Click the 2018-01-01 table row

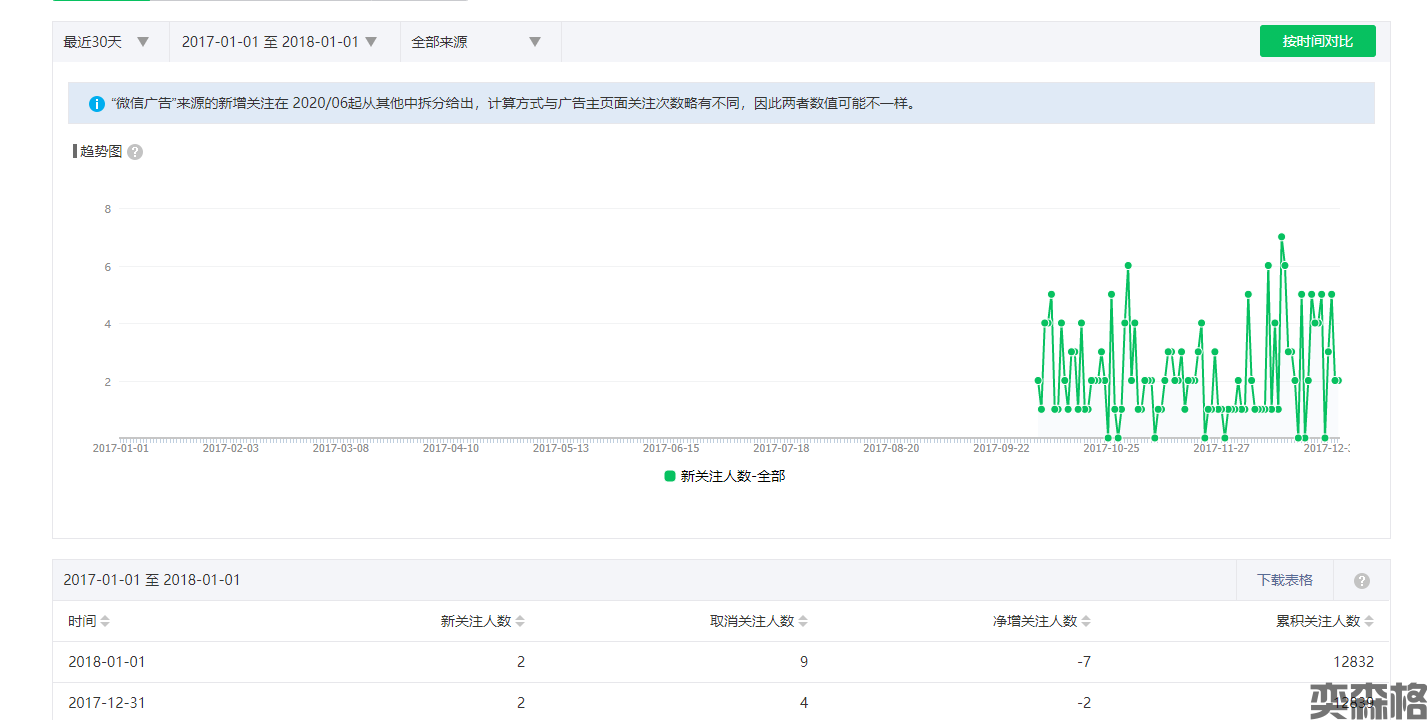(720, 662)
